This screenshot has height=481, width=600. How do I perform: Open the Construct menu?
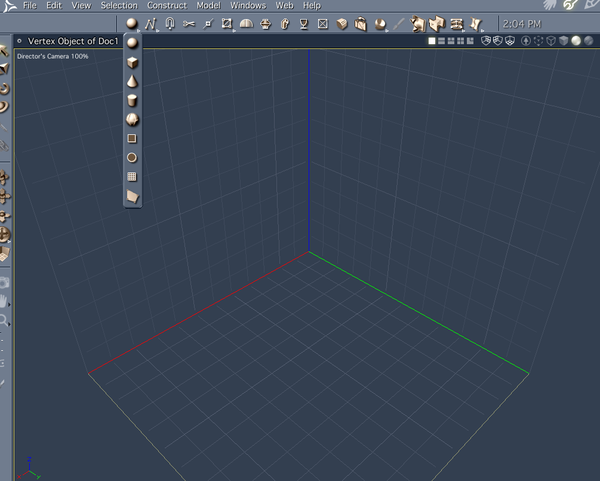pos(167,5)
